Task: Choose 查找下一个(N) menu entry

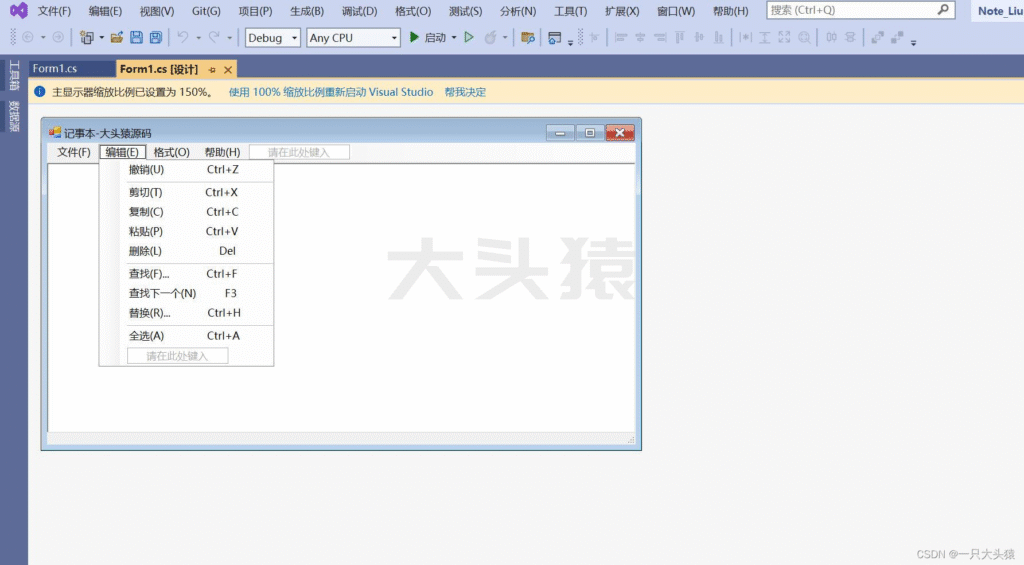Action: 162,293
